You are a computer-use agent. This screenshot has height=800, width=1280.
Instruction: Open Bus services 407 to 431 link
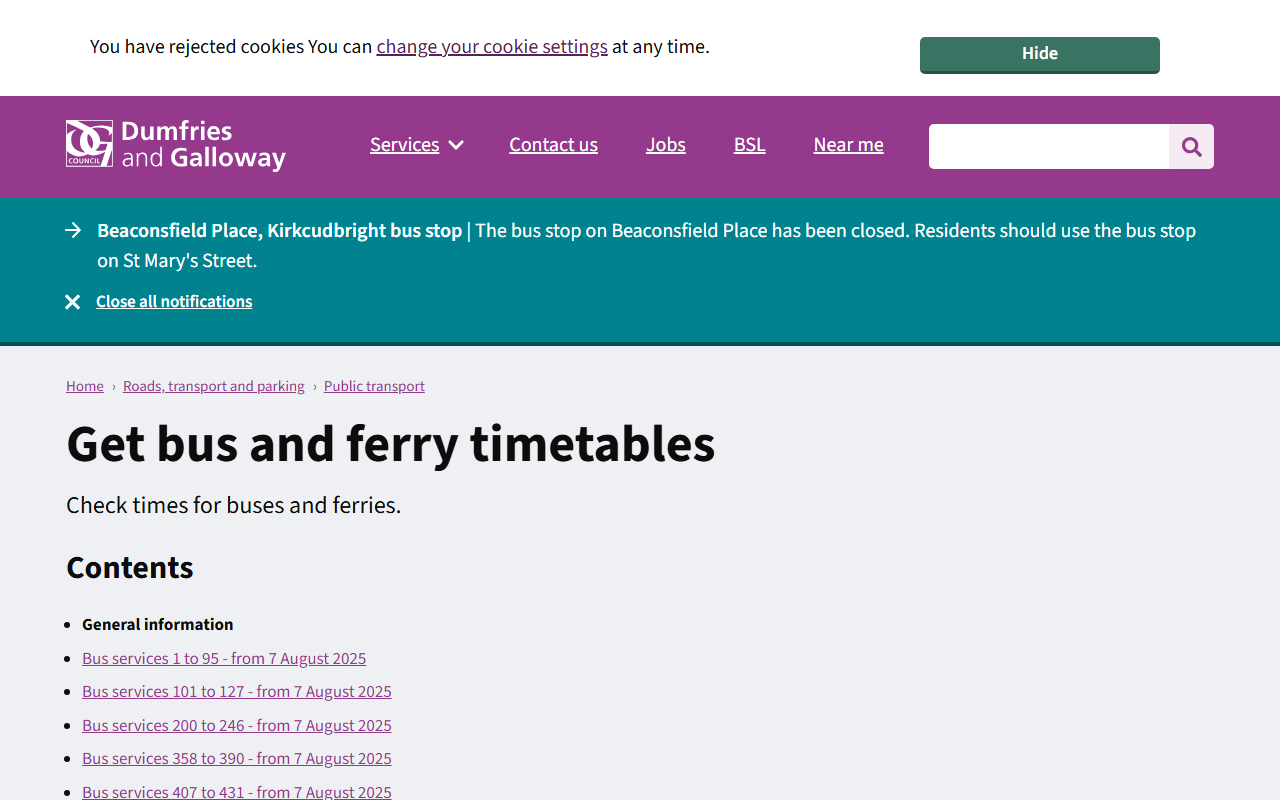tap(237, 791)
